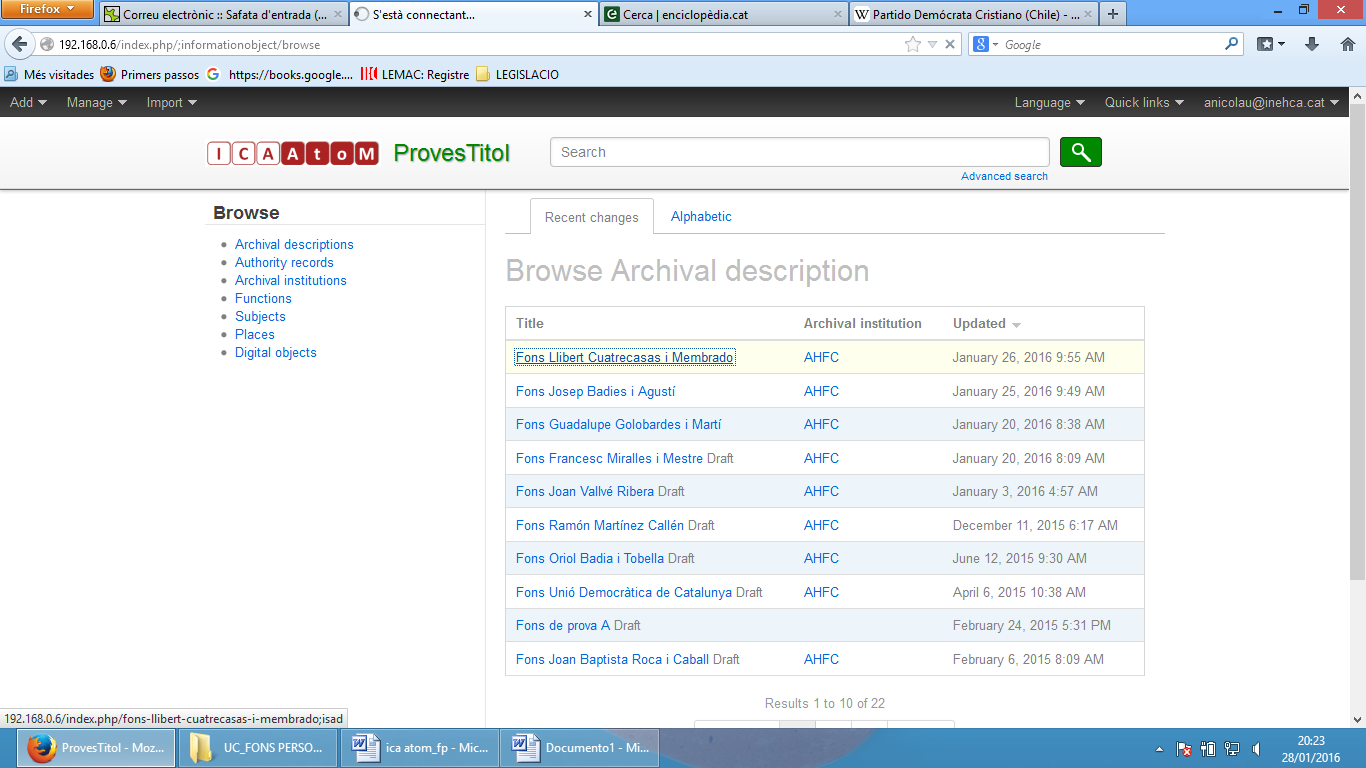Open the Import dropdown menu
The height and width of the screenshot is (768, 1366).
pyautogui.click(x=171, y=102)
